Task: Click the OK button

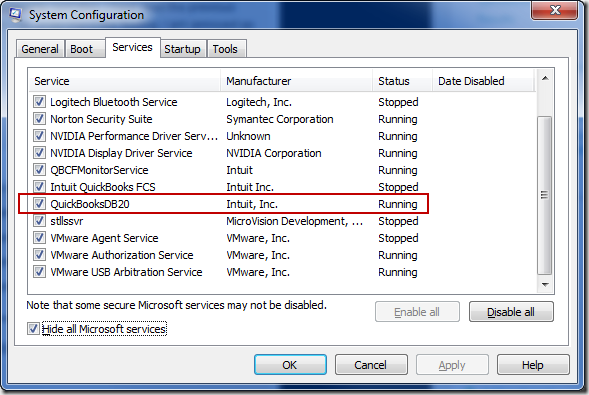Action: pyautogui.click(x=290, y=365)
